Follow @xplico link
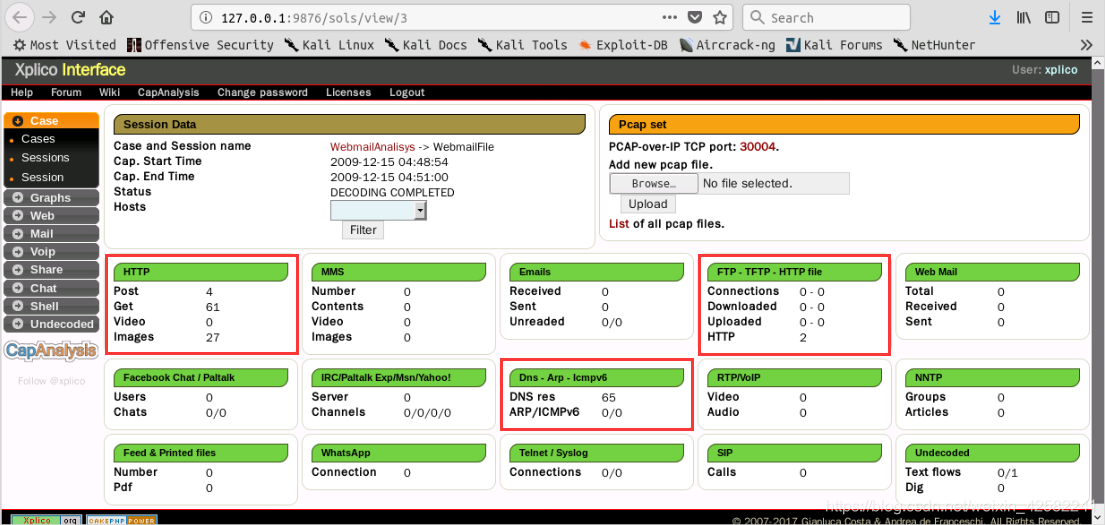Image resolution: width=1105 pixels, height=525 pixels. tap(51, 381)
